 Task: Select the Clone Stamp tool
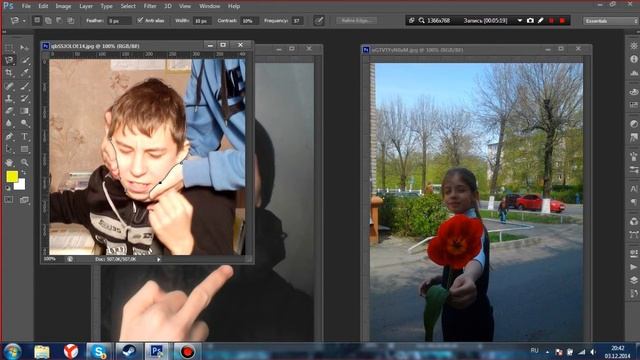point(9,98)
